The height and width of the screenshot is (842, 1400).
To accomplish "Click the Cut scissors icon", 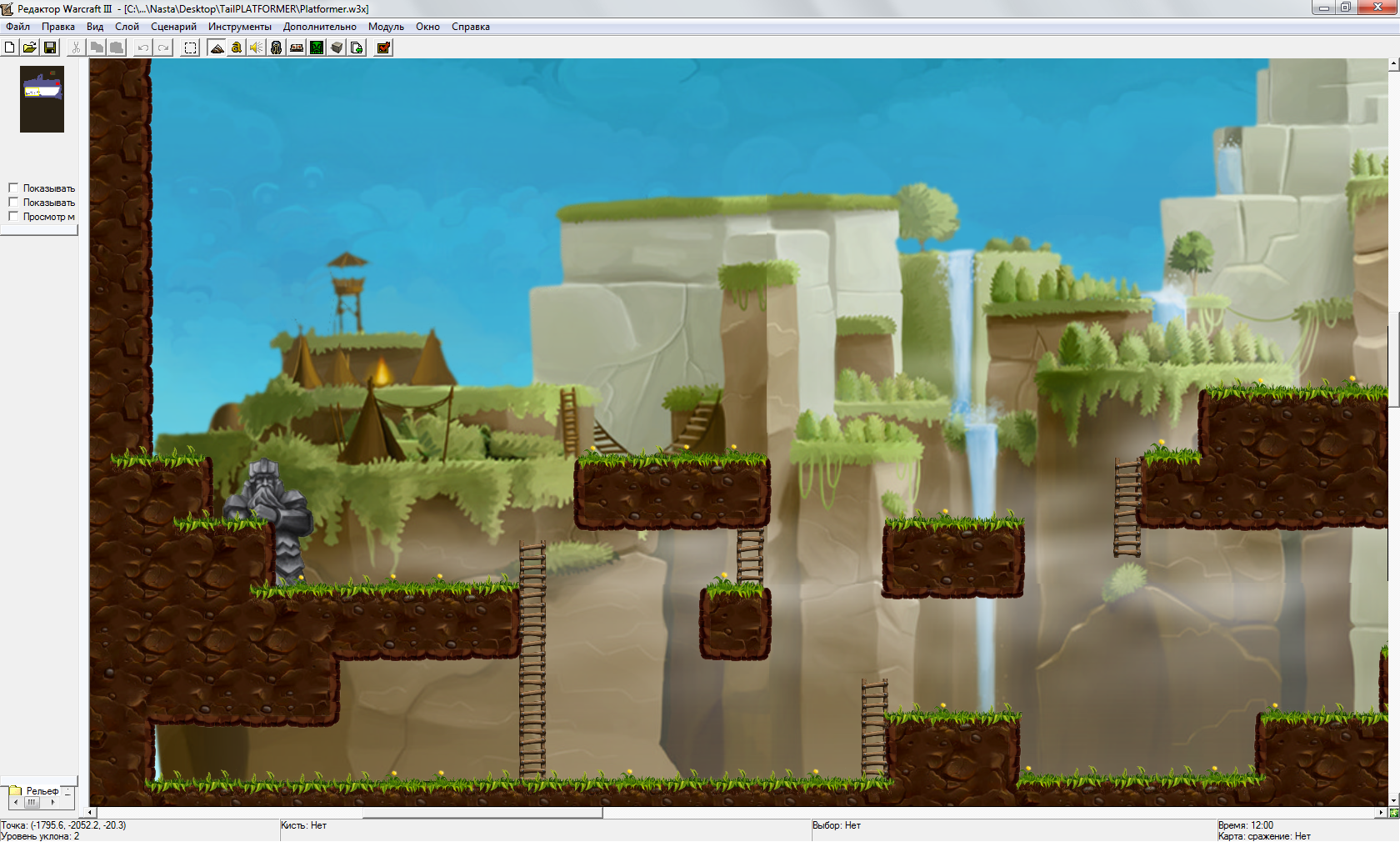I will [76, 48].
